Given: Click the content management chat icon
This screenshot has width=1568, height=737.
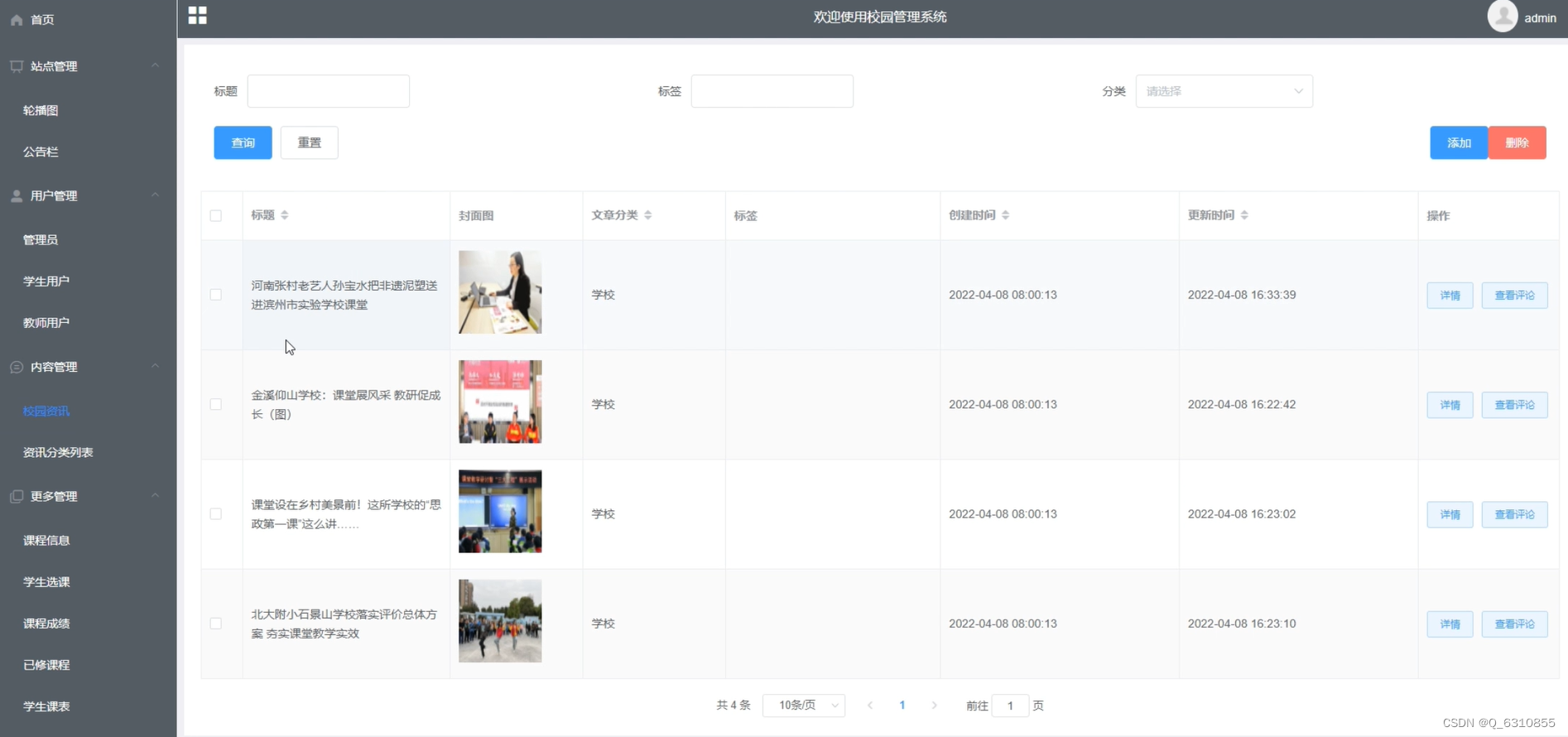Looking at the screenshot, I should [17, 367].
